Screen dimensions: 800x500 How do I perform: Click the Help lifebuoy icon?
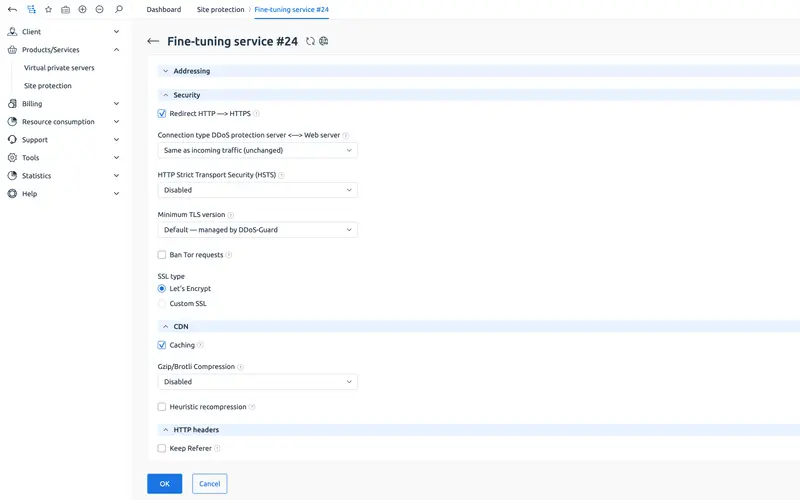point(12,193)
